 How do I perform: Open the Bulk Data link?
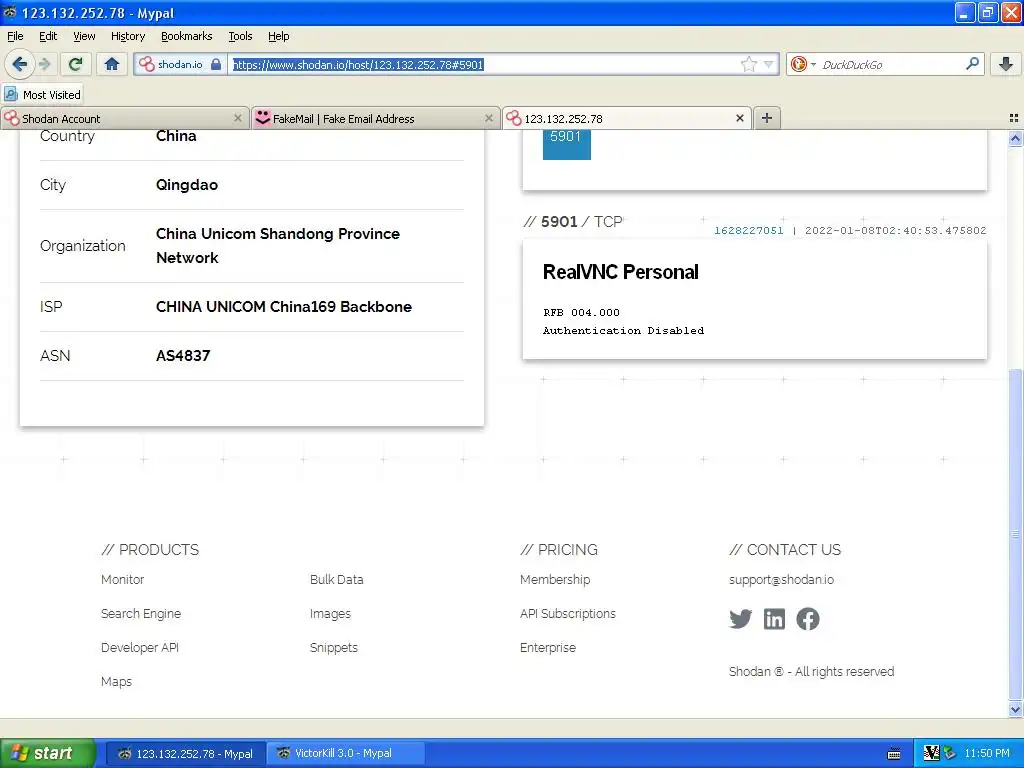(x=336, y=579)
